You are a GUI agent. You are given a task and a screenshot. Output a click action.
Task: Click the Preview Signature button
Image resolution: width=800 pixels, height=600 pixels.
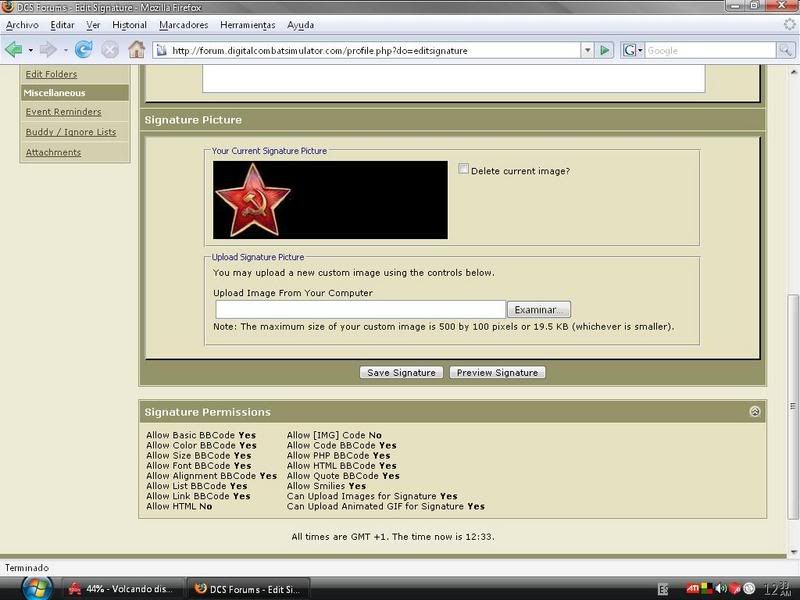click(x=497, y=372)
